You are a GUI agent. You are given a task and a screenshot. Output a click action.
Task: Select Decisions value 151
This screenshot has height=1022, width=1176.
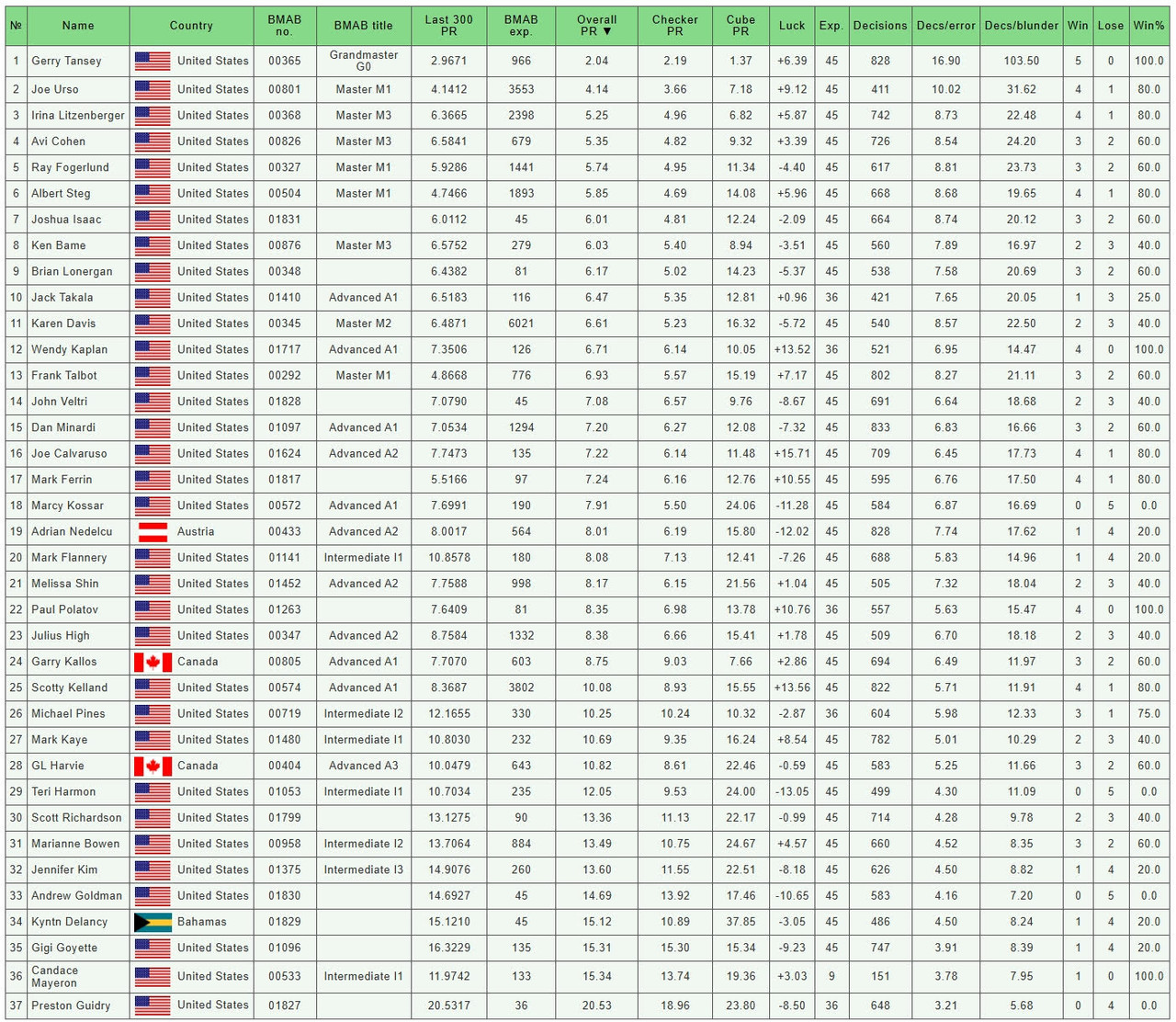coord(880,976)
